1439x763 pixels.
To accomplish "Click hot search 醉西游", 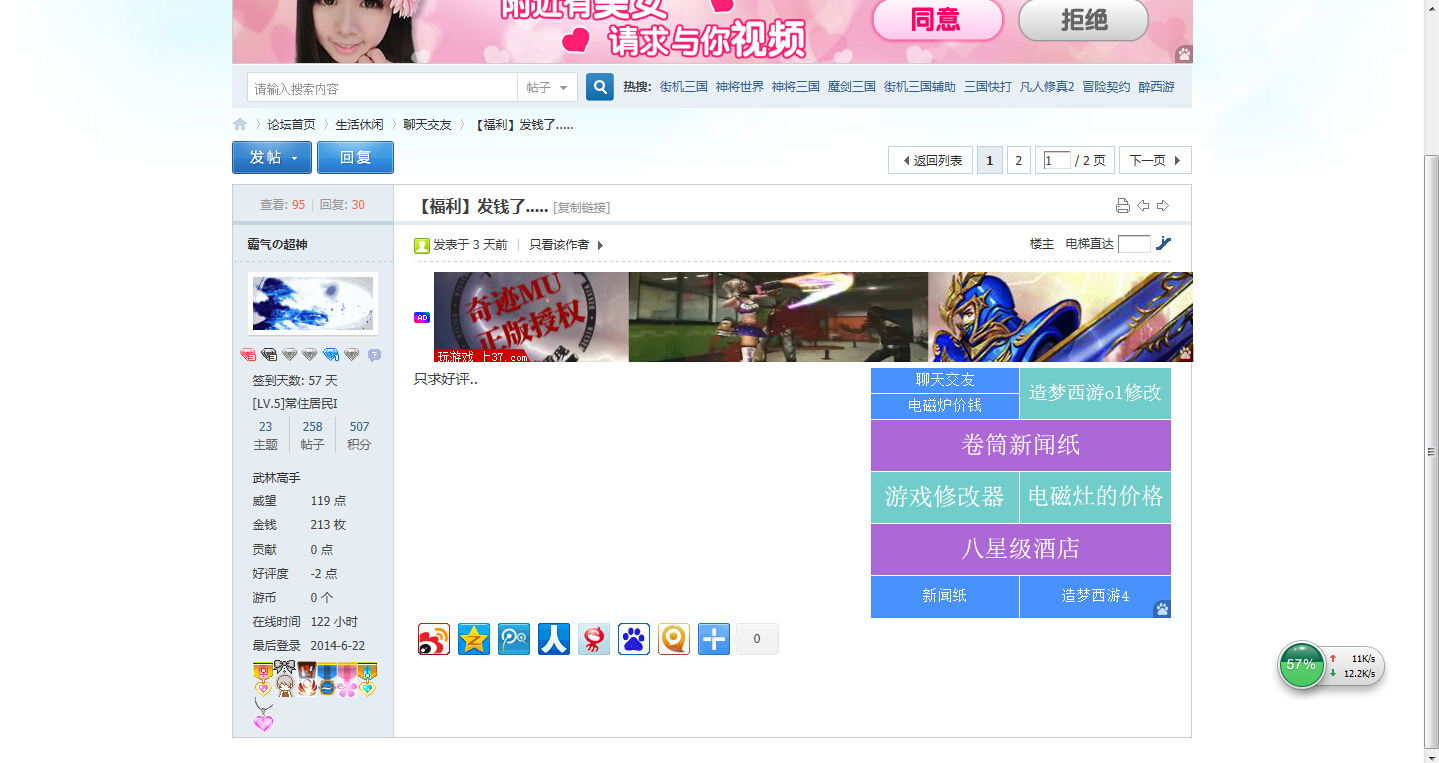I will [1157, 87].
